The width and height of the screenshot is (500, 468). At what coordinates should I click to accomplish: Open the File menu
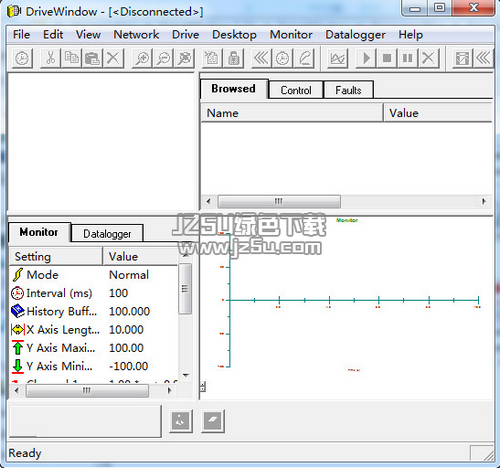tap(21, 34)
